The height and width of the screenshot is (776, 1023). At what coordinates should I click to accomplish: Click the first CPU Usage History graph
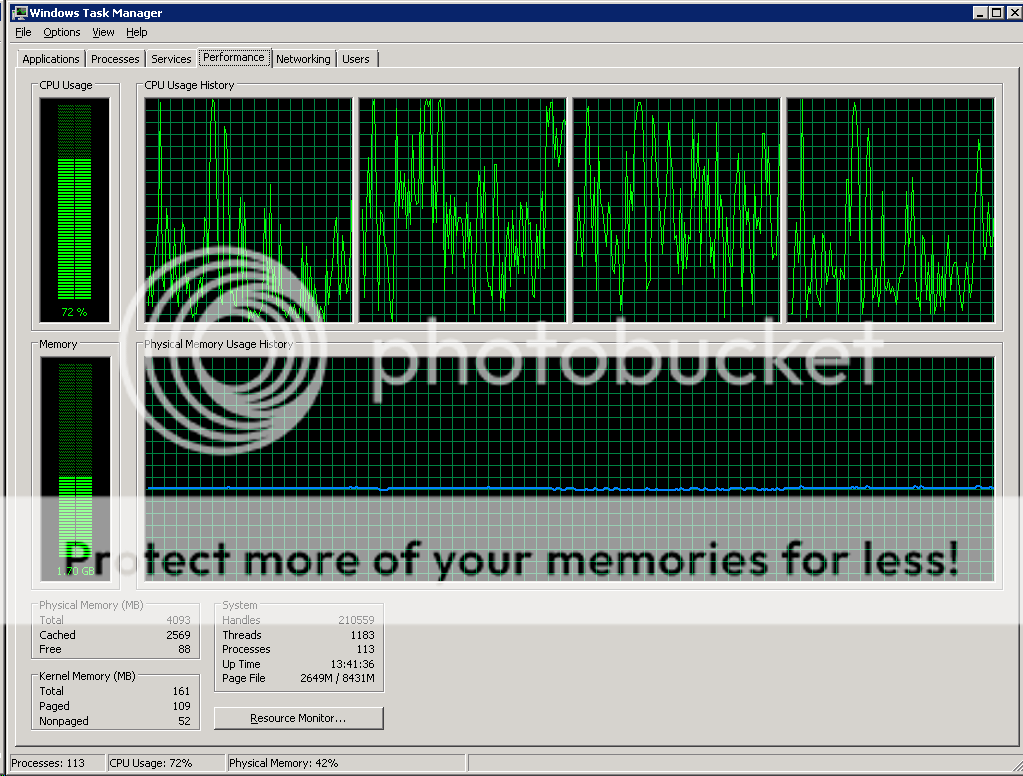click(249, 210)
